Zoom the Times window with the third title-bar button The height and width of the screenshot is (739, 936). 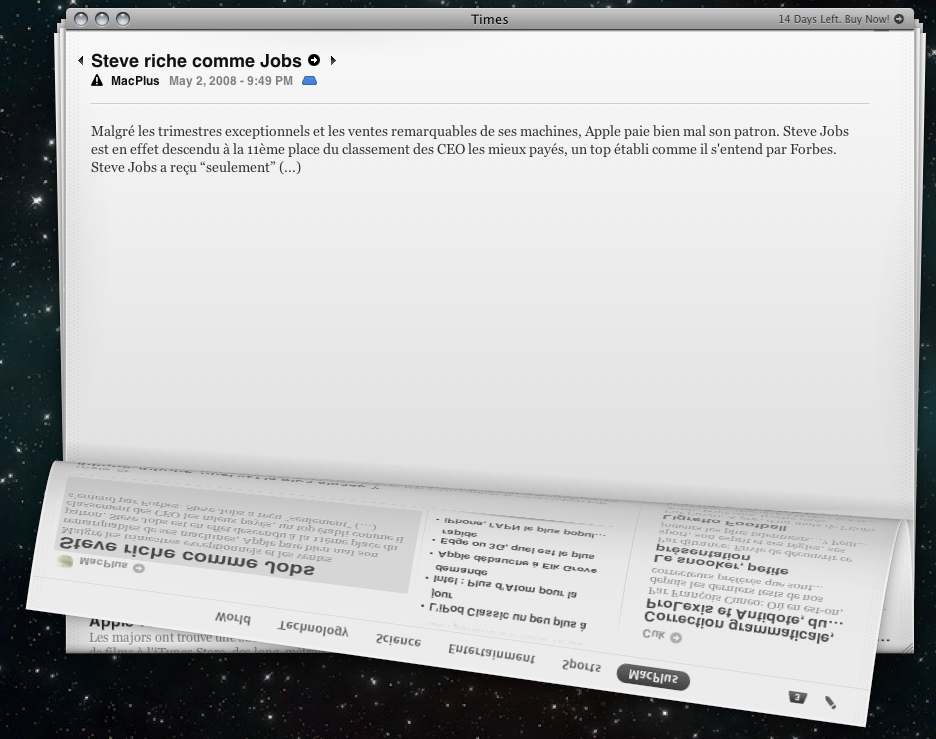coord(123,19)
